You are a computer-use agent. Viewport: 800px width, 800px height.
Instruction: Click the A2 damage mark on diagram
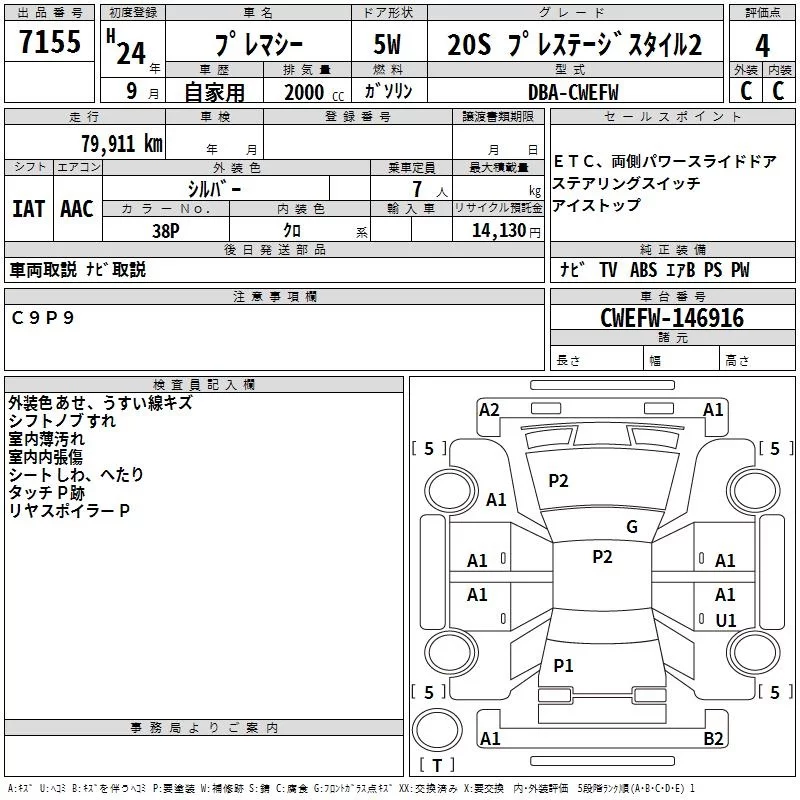tap(489, 410)
